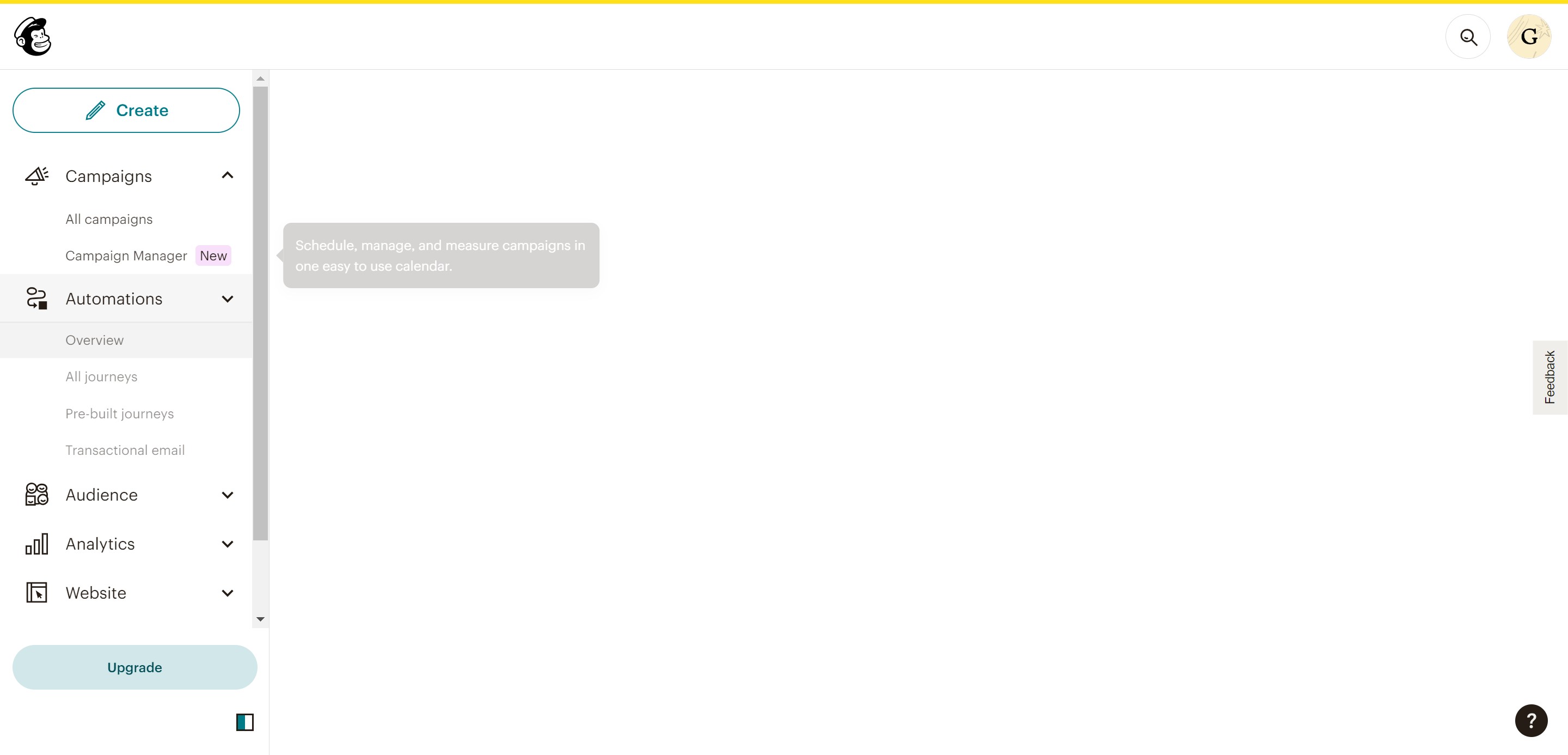Collapse the Campaigns section chevron
Viewport: 1568px width, 755px height.
pyautogui.click(x=228, y=176)
